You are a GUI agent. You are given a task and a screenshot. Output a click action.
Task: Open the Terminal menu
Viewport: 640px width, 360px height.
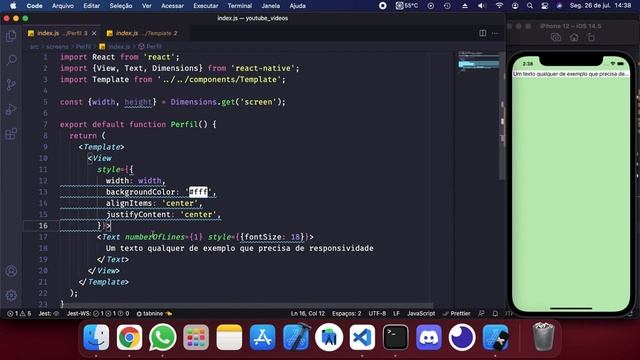coord(240,6)
